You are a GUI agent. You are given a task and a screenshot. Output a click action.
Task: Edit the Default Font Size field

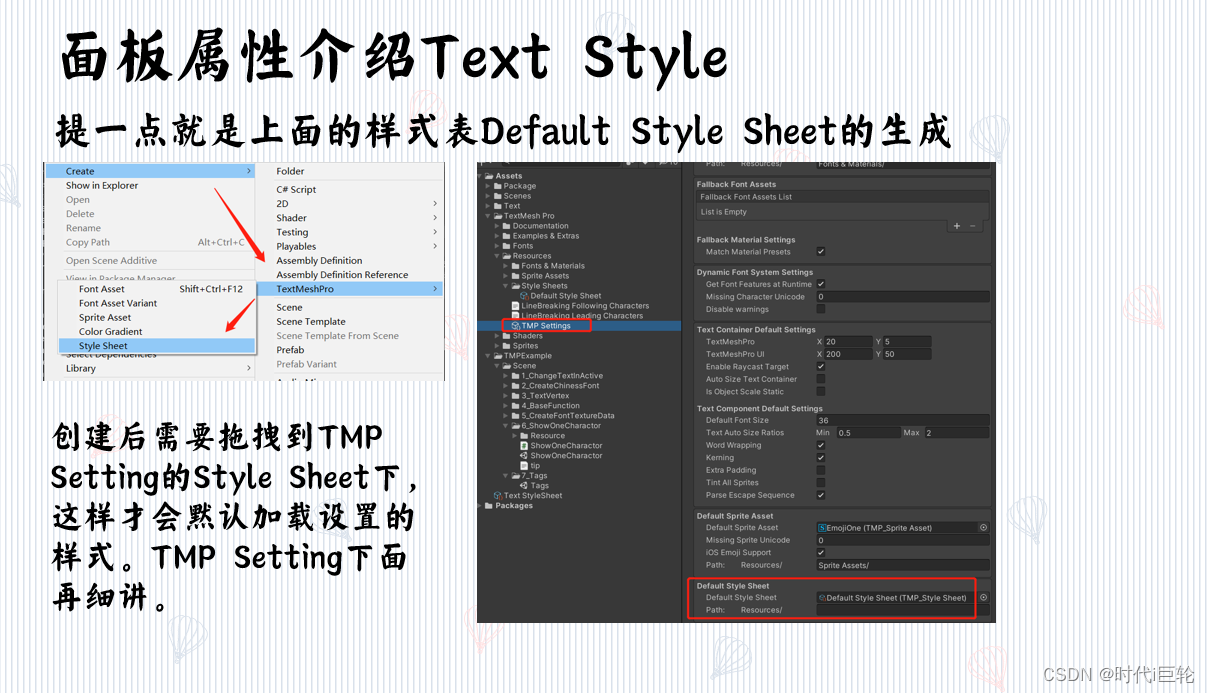pyautogui.click(x=903, y=420)
